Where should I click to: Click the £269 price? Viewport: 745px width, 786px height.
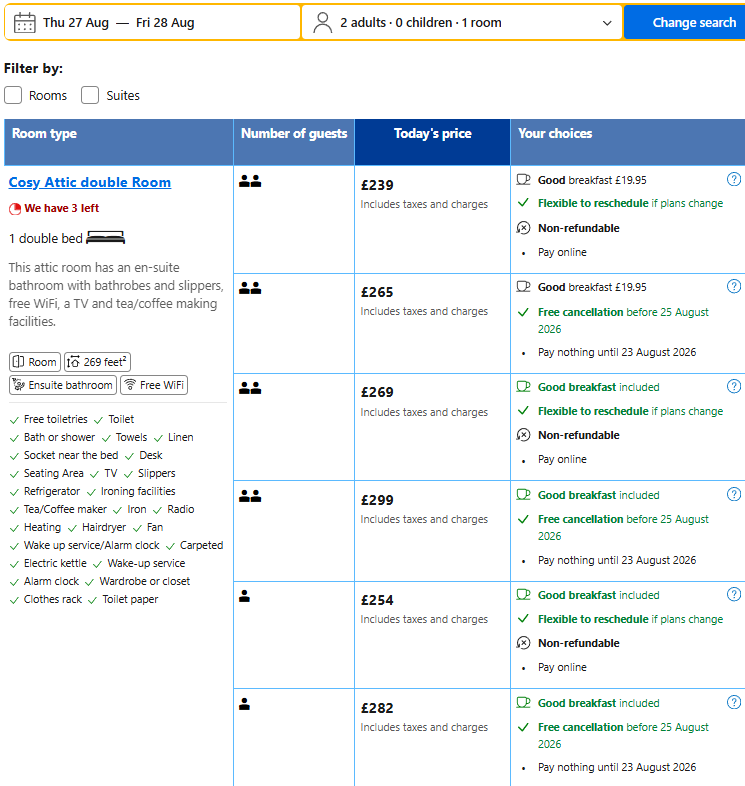(x=377, y=392)
